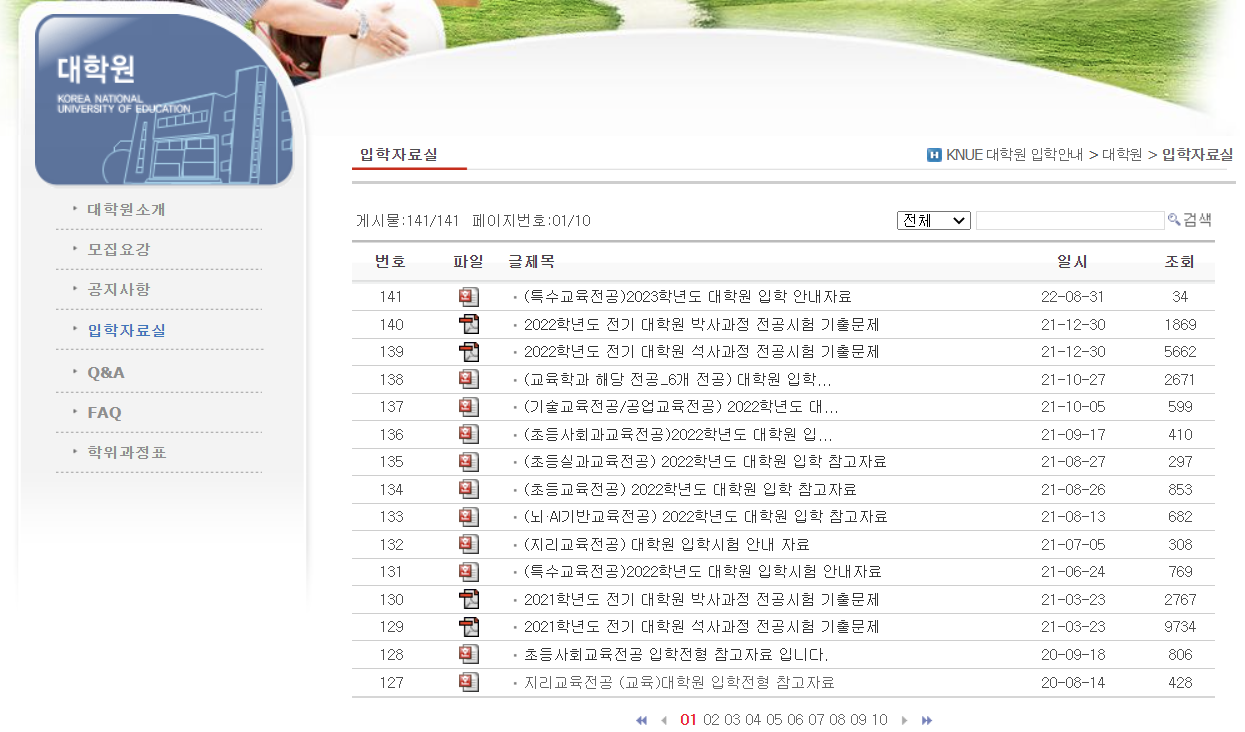Open the file icon for post 141
The image size is (1245, 732).
tap(468, 297)
